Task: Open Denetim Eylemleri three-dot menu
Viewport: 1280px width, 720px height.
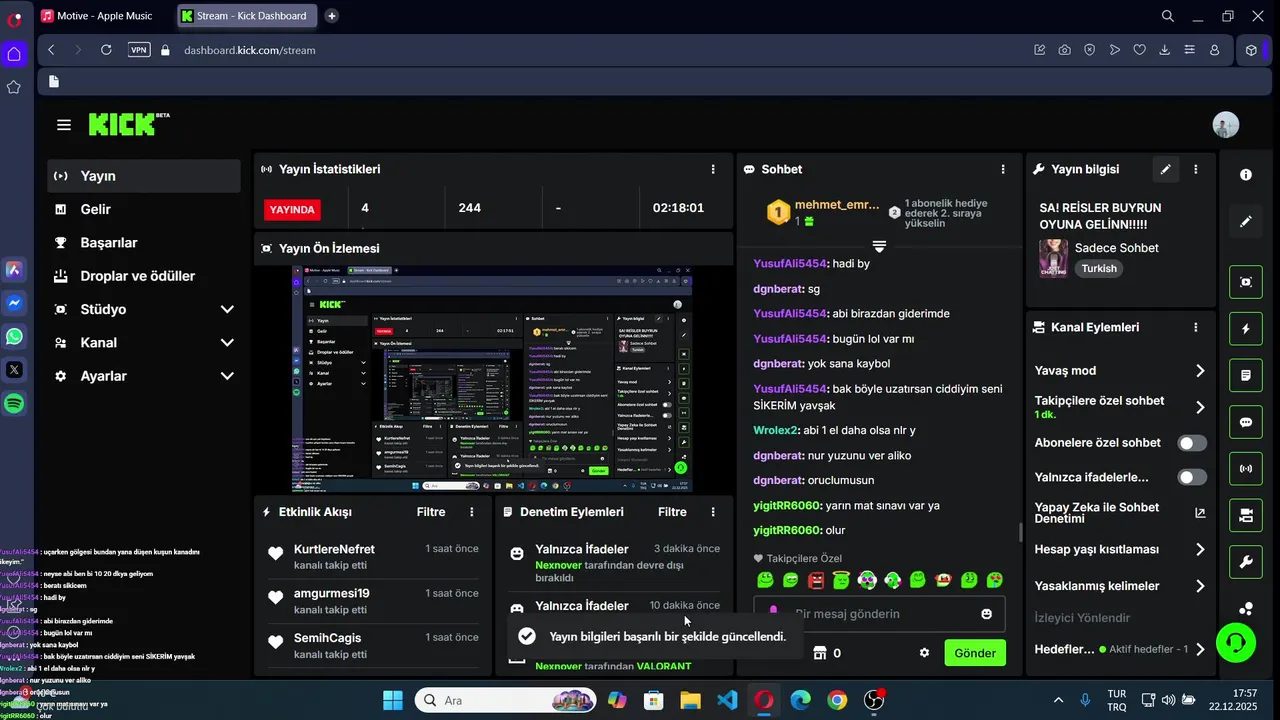Action: [713, 511]
